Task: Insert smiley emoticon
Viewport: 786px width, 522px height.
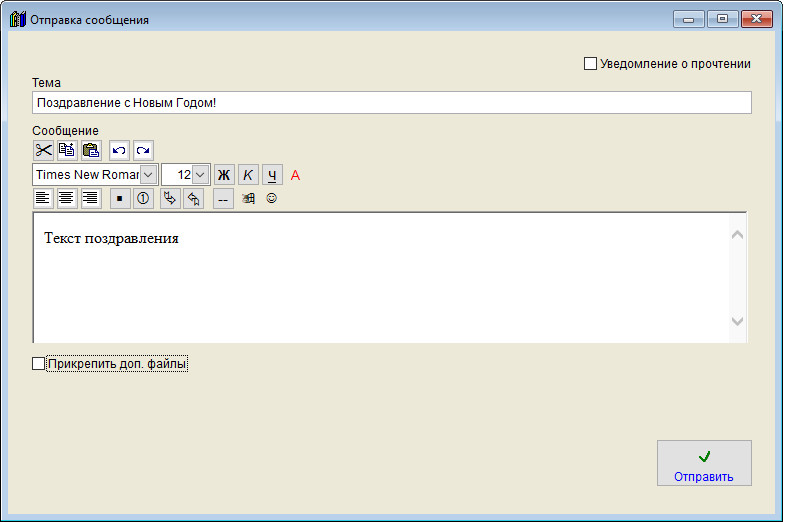Action: [x=272, y=198]
